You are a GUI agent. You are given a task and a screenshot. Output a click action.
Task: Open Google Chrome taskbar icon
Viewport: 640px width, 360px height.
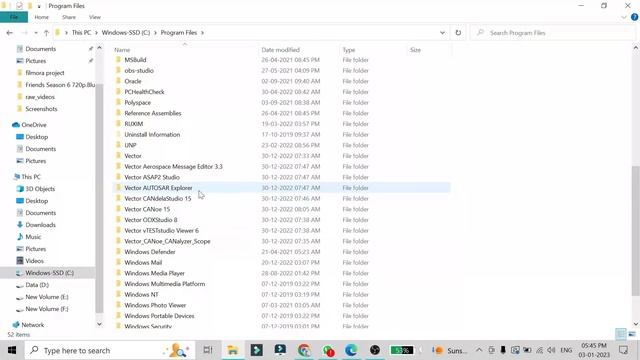click(x=304, y=350)
